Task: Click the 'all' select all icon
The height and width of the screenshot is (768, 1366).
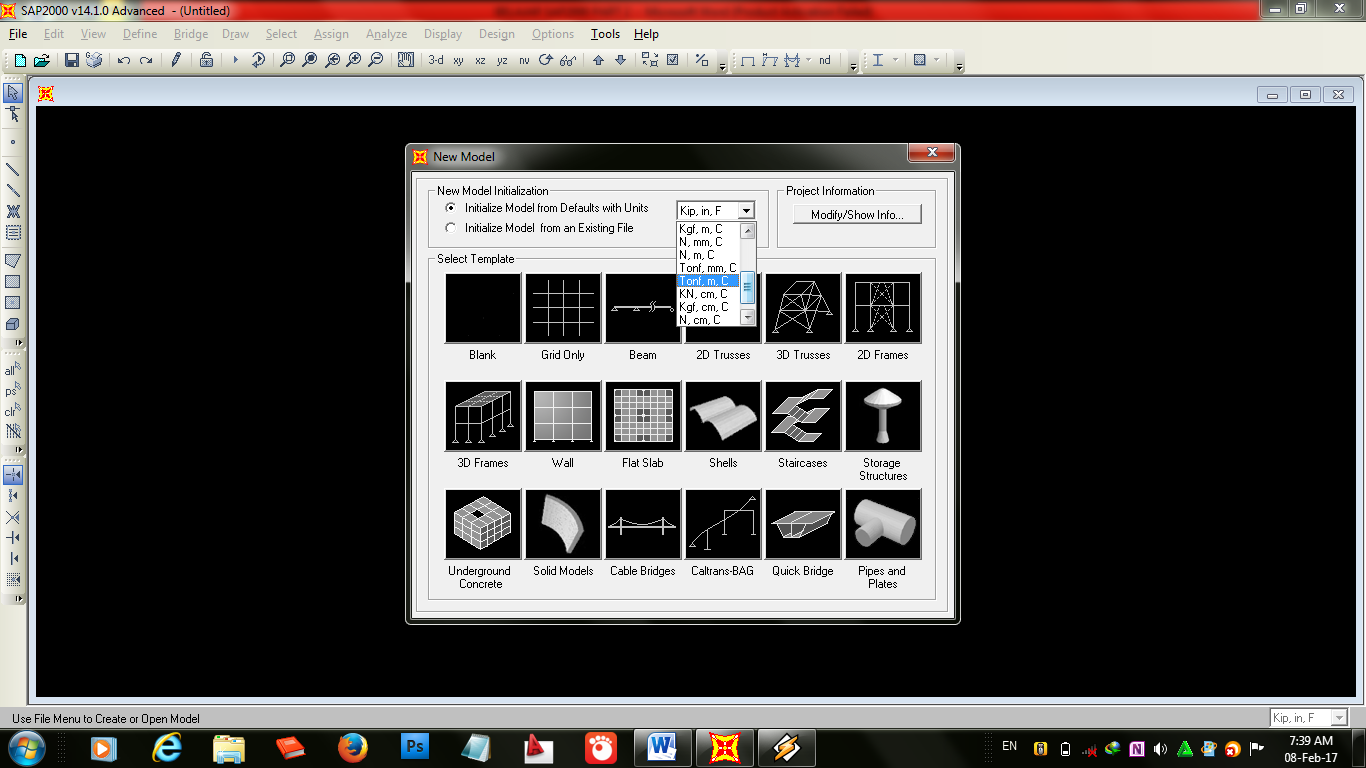Action: coord(13,370)
